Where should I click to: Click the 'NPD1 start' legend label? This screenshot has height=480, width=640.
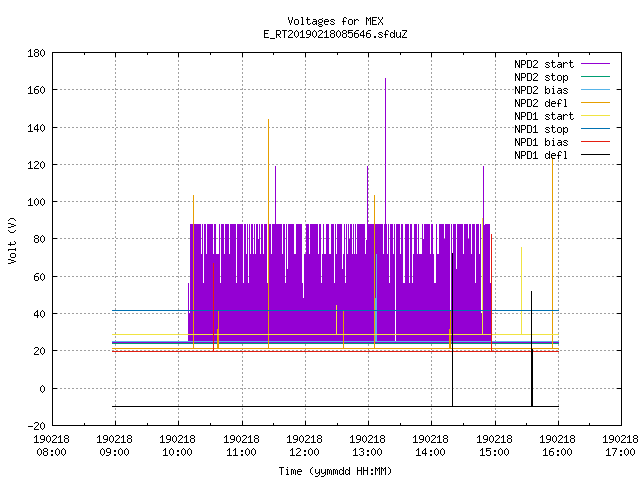point(544,116)
